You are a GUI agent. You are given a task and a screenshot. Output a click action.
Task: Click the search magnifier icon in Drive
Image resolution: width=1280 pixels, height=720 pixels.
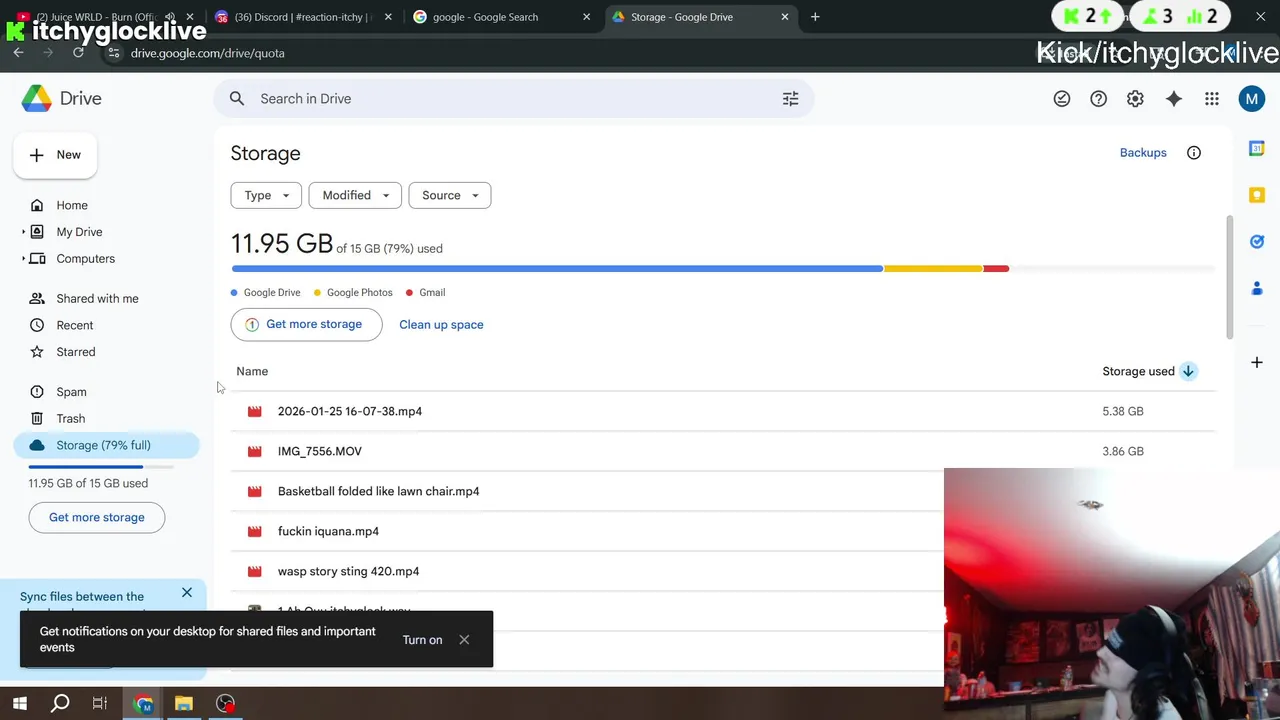(237, 98)
